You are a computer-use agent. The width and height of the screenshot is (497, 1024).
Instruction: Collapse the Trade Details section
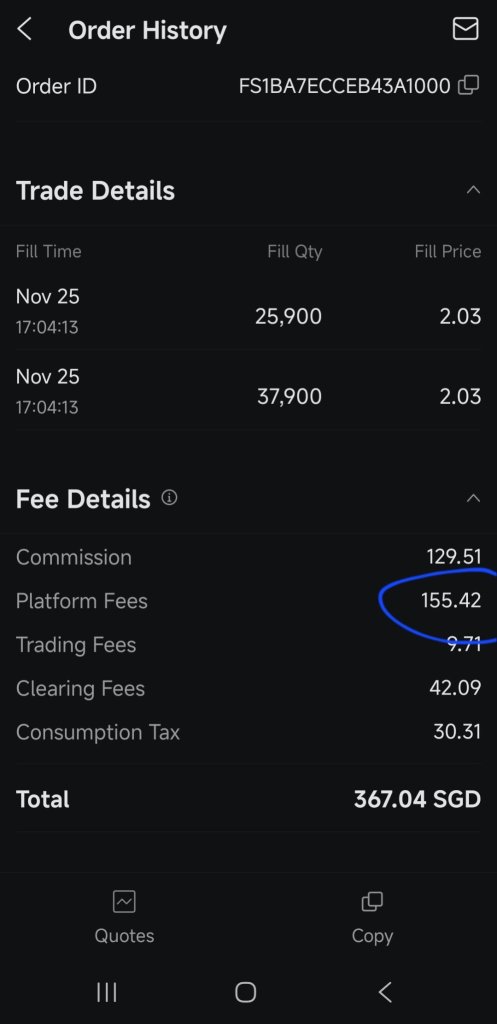click(473, 190)
